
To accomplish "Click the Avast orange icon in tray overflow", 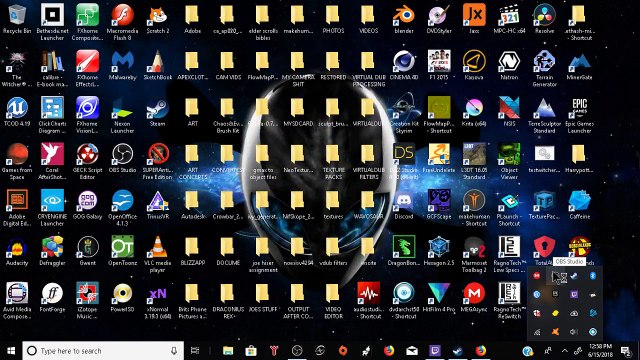I will pos(555,332).
